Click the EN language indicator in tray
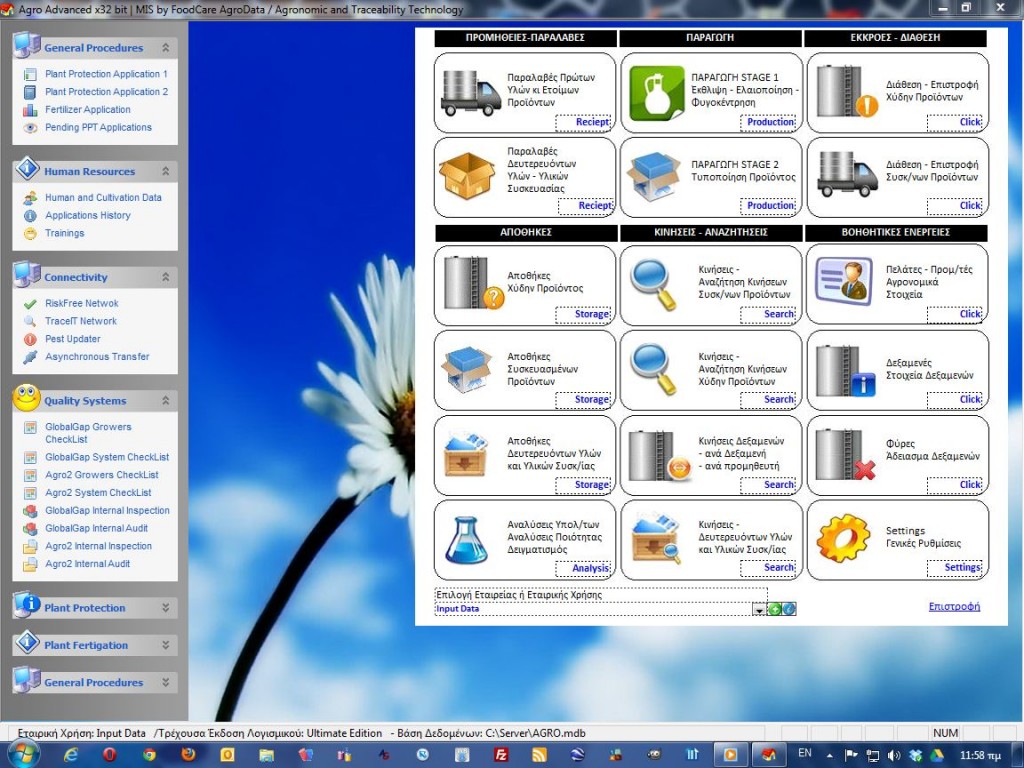The height and width of the screenshot is (768, 1024). click(x=805, y=753)
